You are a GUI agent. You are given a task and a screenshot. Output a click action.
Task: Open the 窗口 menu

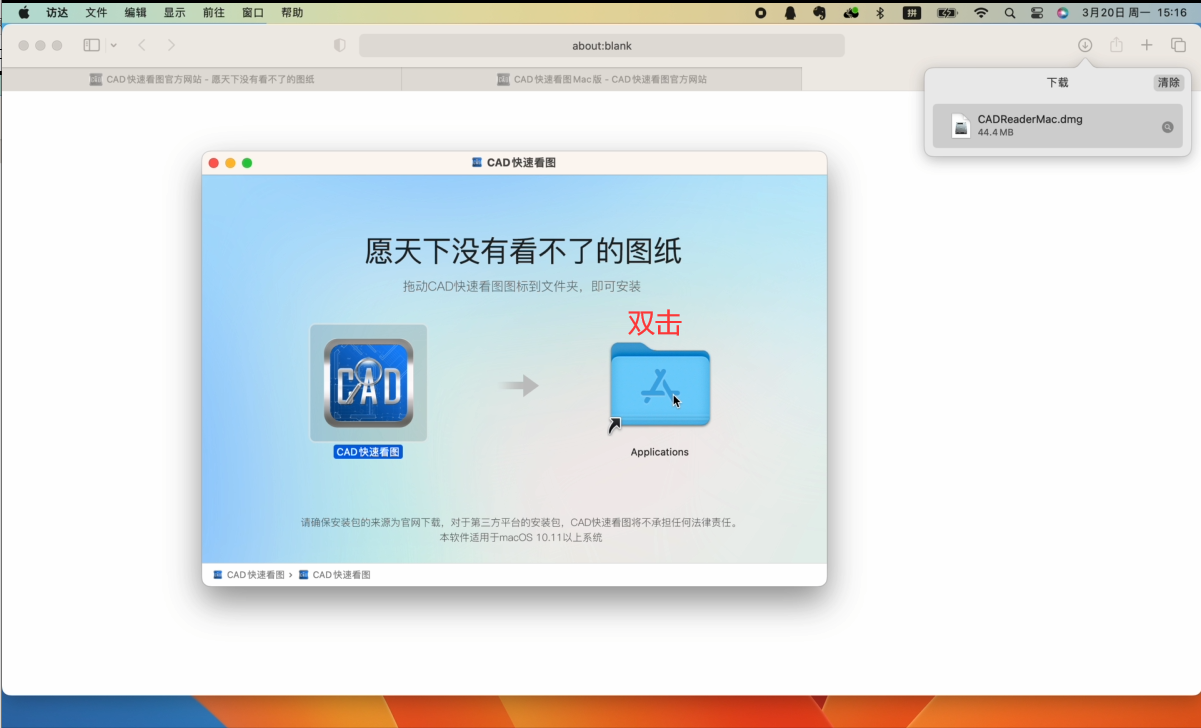point(253,13)
